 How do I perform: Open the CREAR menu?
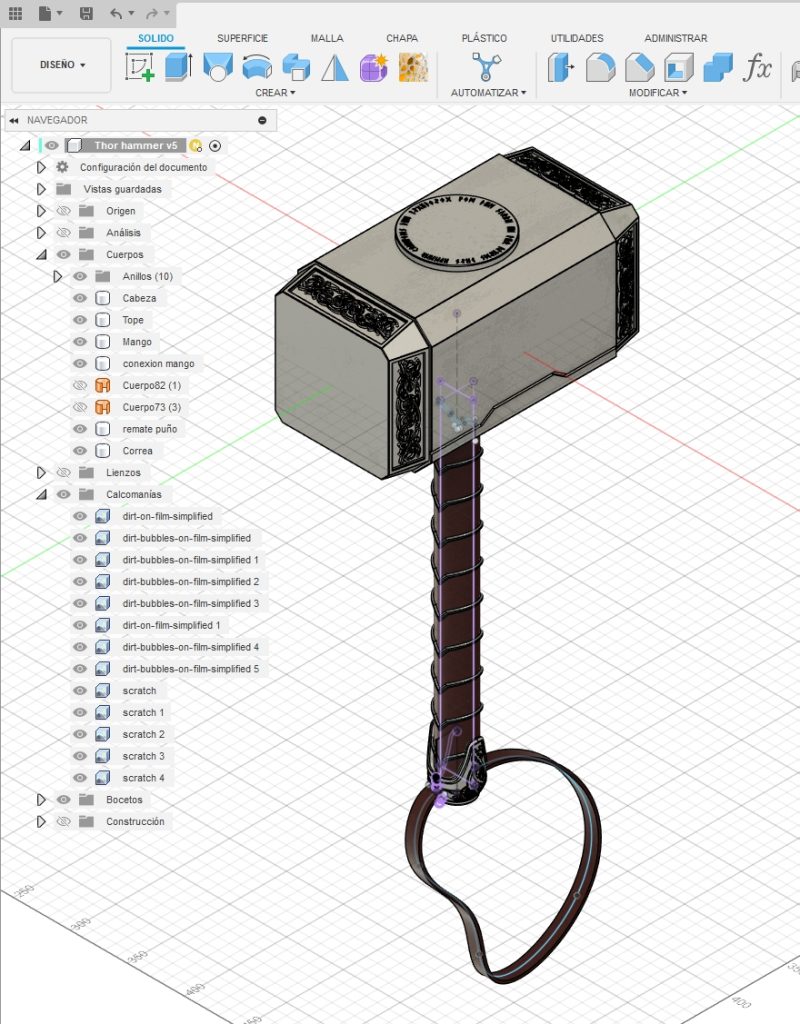275,93
